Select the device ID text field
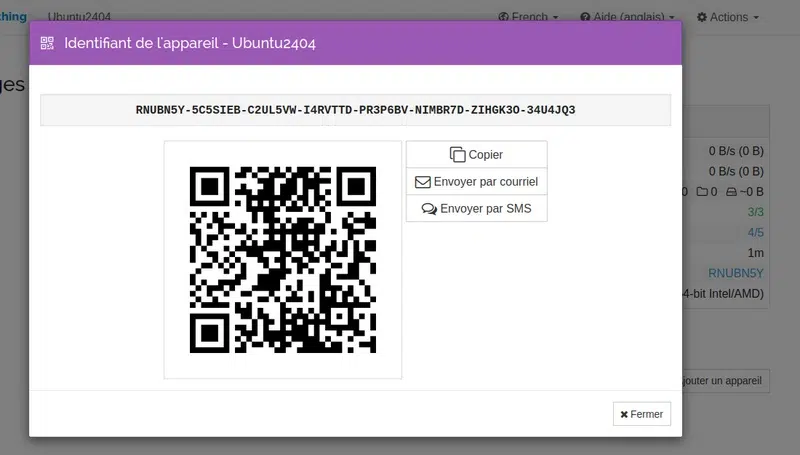Screen dimensions: 800x455 click(x=356, y=110)
